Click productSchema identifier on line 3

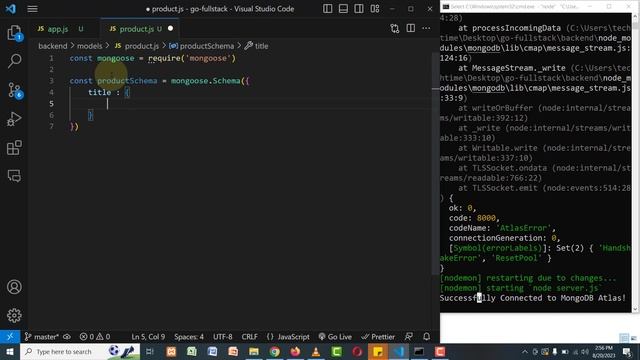click(127, 81)
